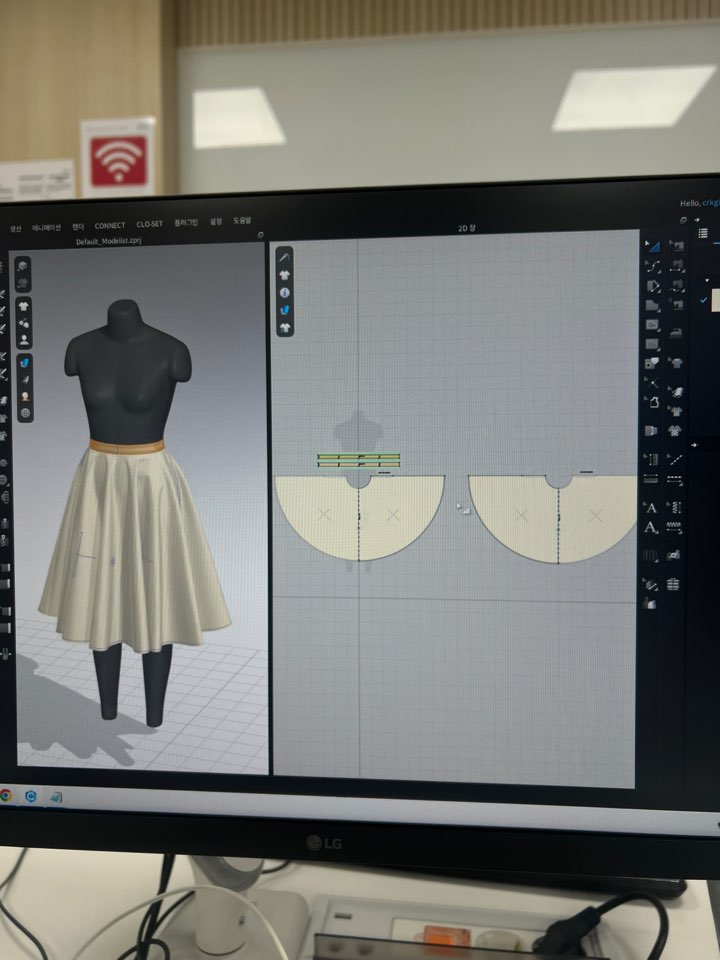
Task: Select the pen icon atop 2D toolbar
Action: tap(285, 257)
